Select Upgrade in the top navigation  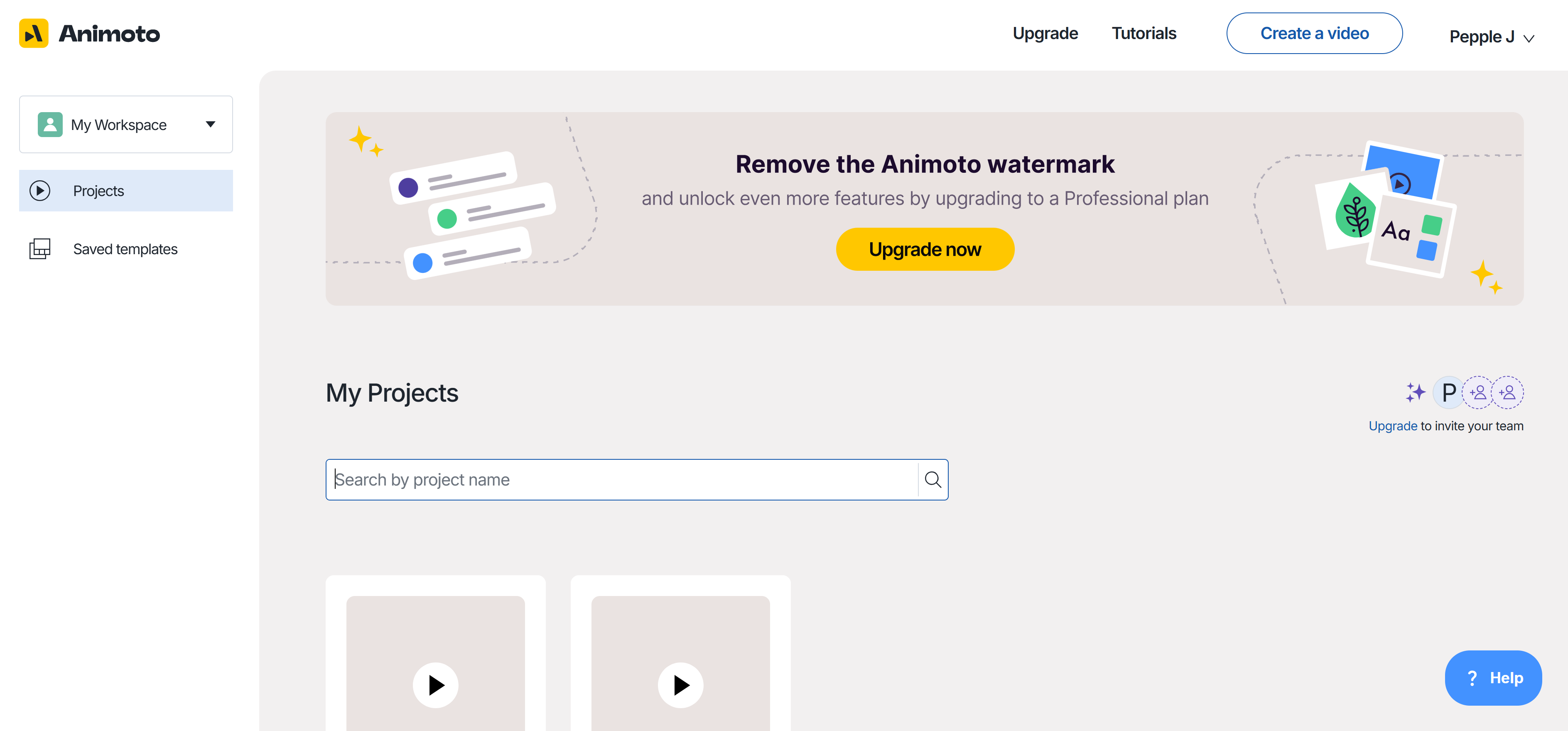[1045, 33]
